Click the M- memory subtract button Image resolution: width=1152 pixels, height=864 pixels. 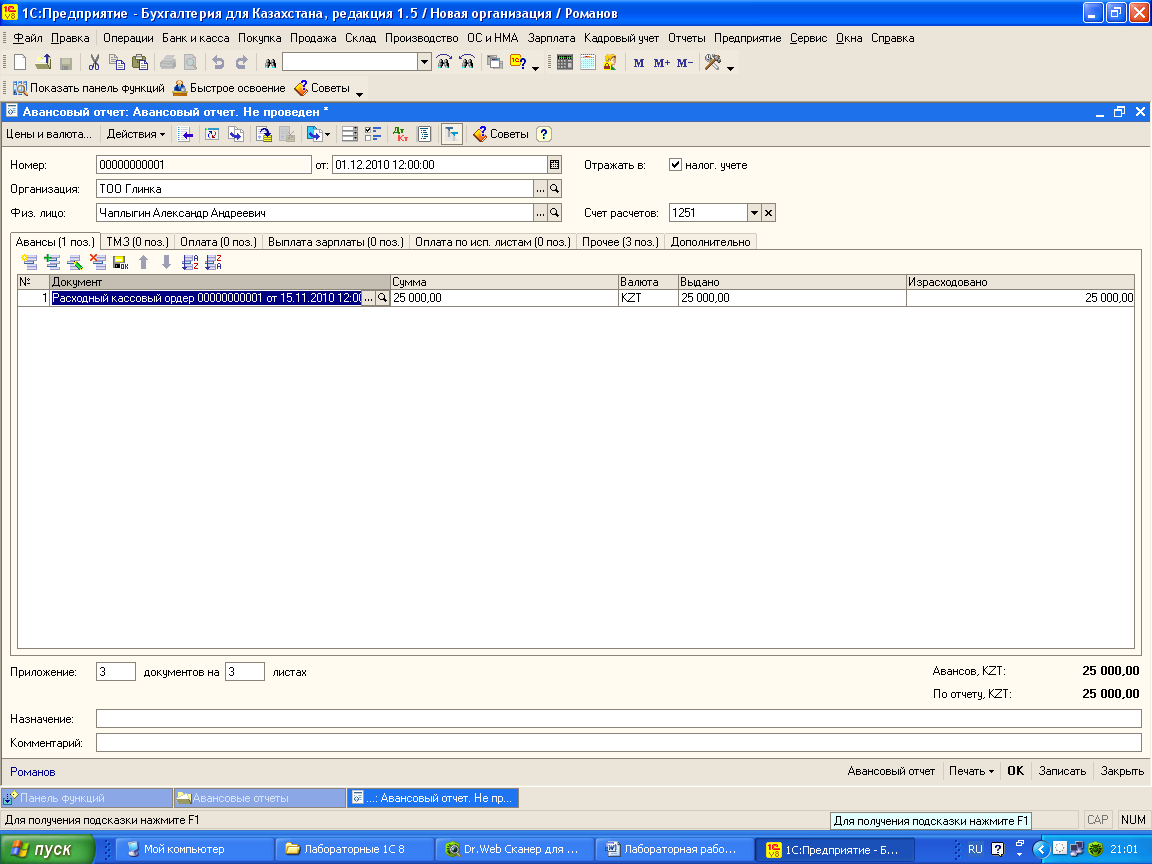(685, 63)
